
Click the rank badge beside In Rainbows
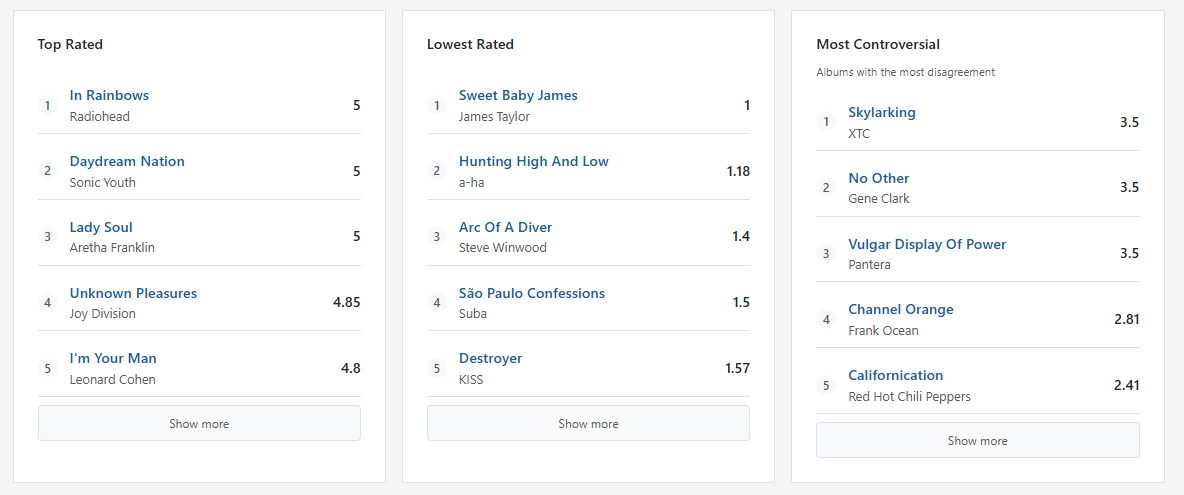click(x=48, y=106)
